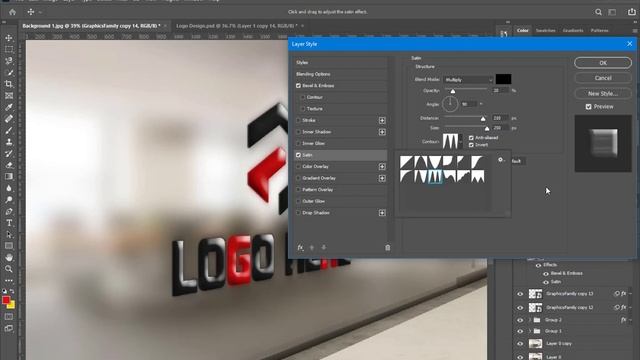The width and height of the screenshot is (640, 360).
Task: Select the Eyedropper tool
Action: tap(9, 107)
